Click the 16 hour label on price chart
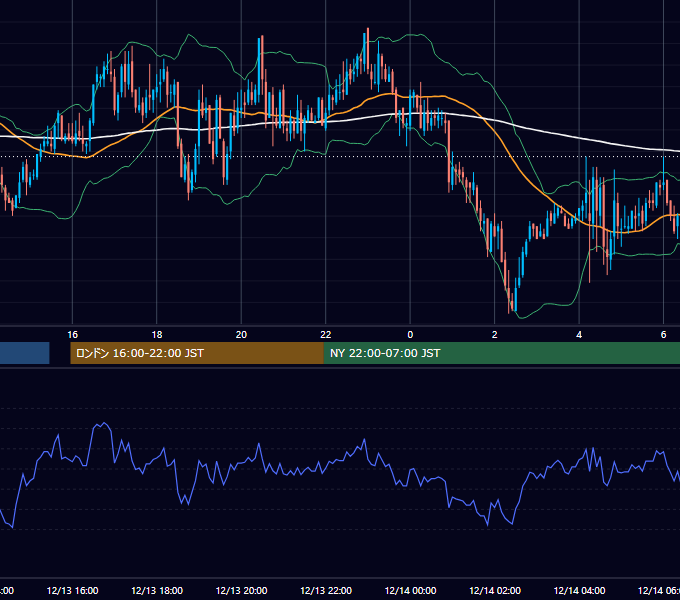This screenshot has height=600, width=680. click(x=72, y=335)
